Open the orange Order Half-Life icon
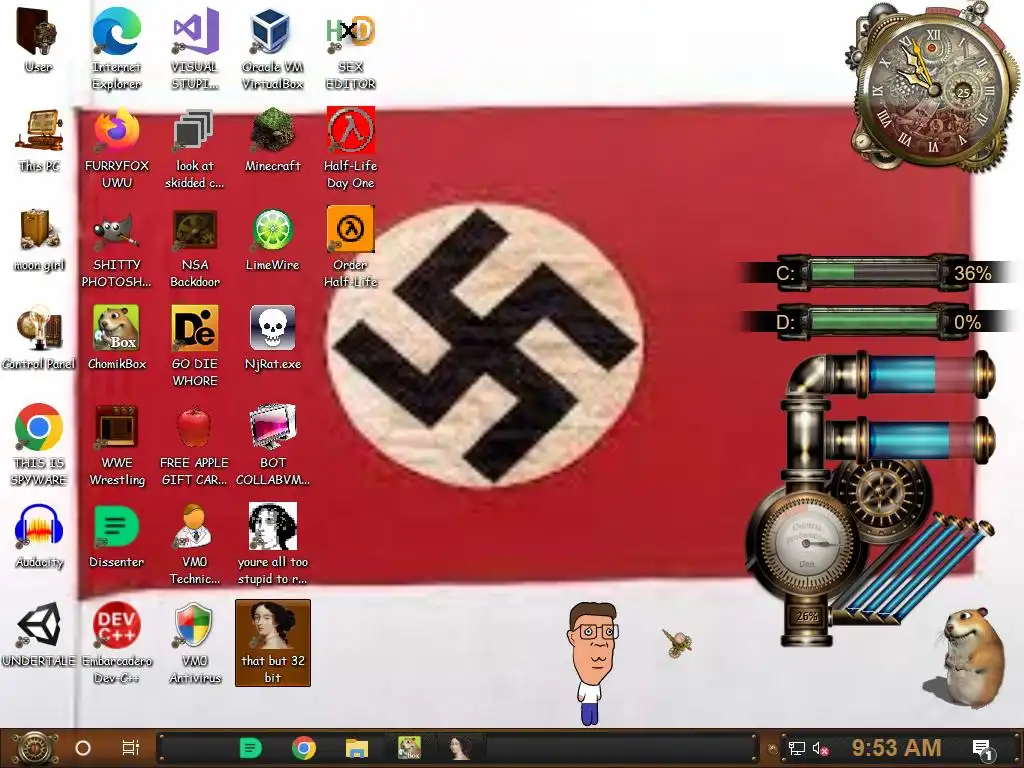 coord(351,247)
